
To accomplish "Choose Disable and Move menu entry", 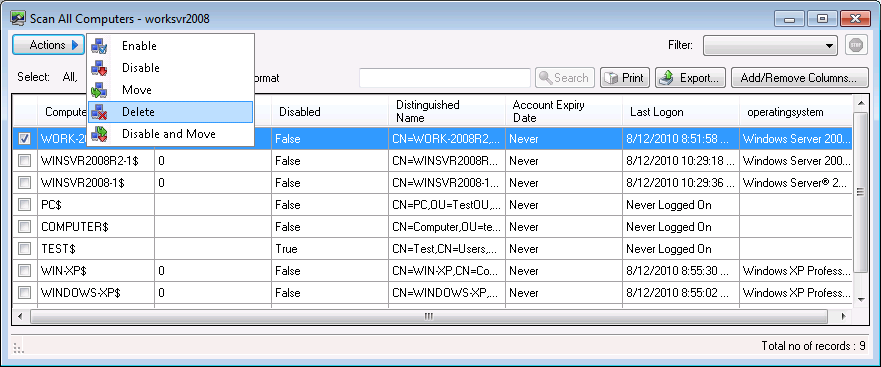I will [170, 134].
